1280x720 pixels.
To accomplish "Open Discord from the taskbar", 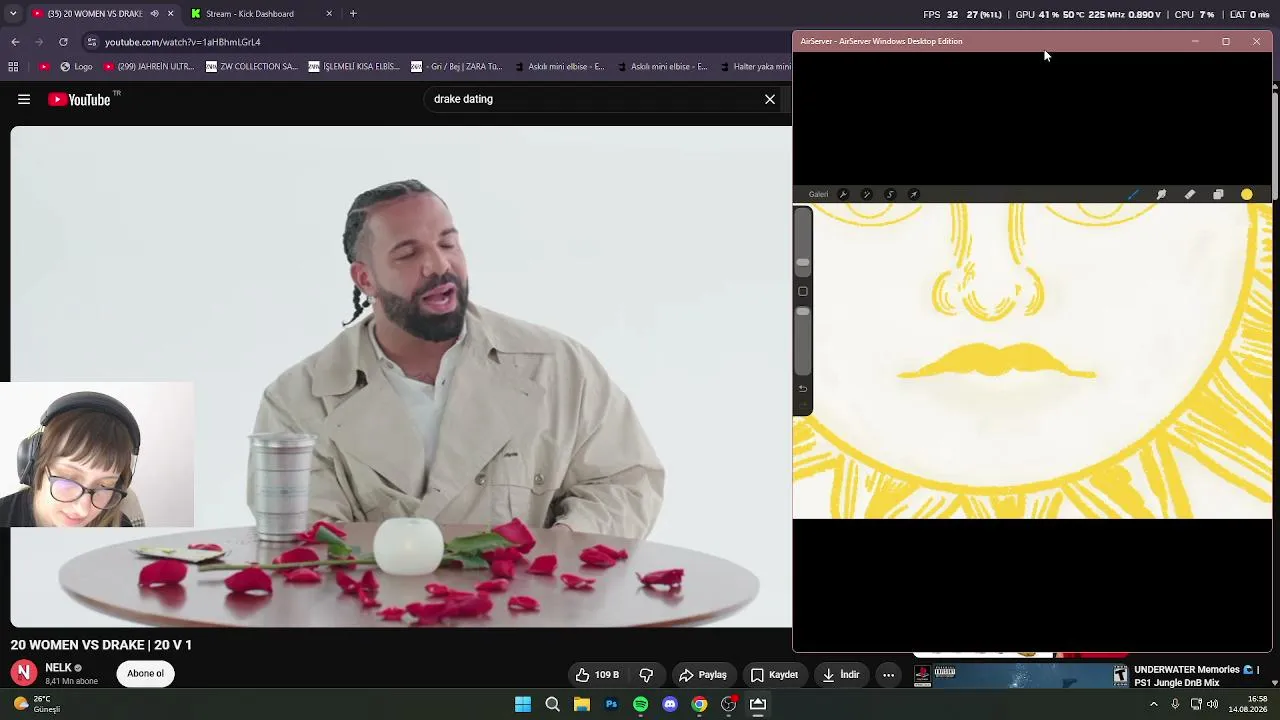I will coord(670,704).
